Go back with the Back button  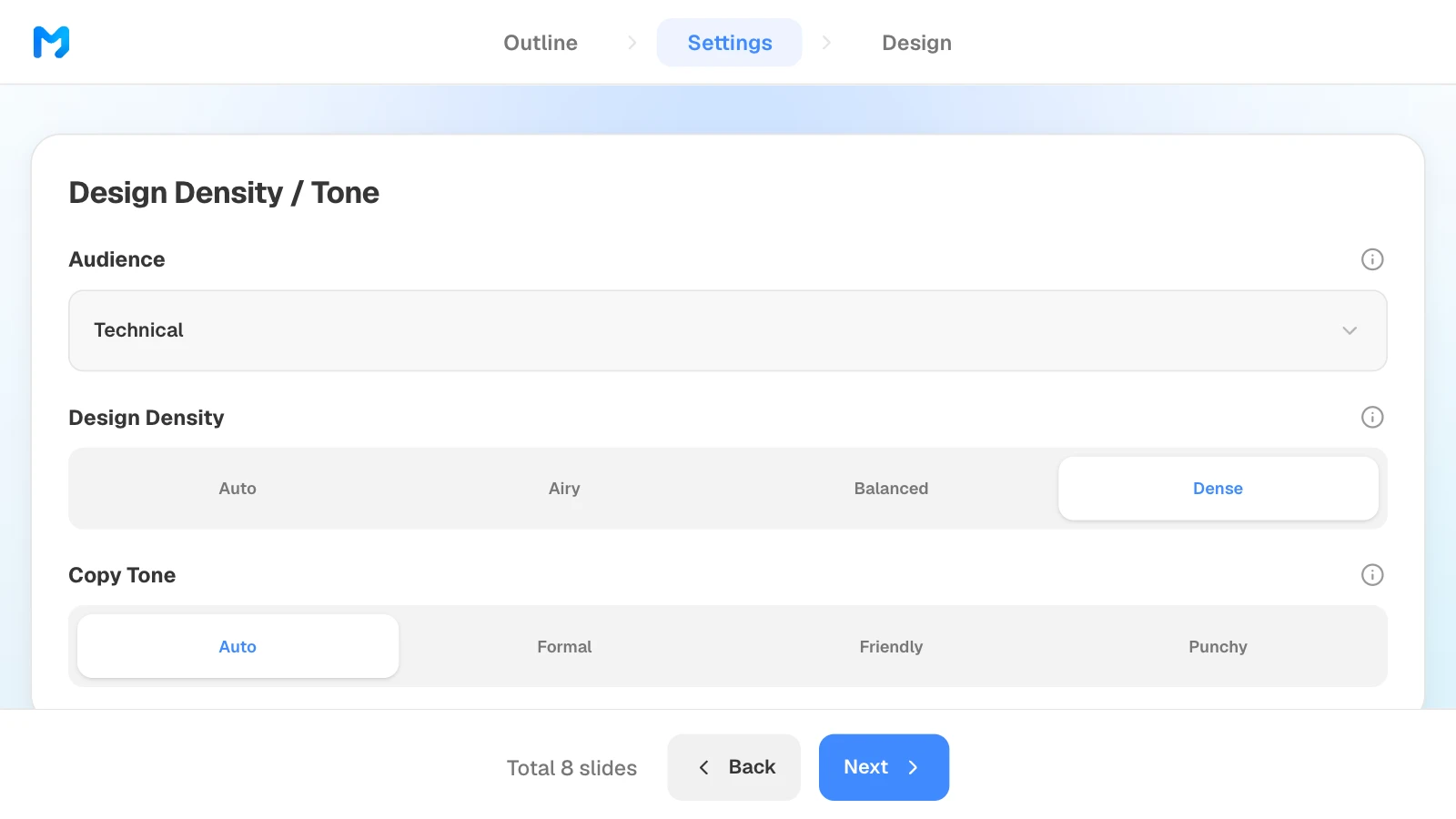click(x=734, y=767)
